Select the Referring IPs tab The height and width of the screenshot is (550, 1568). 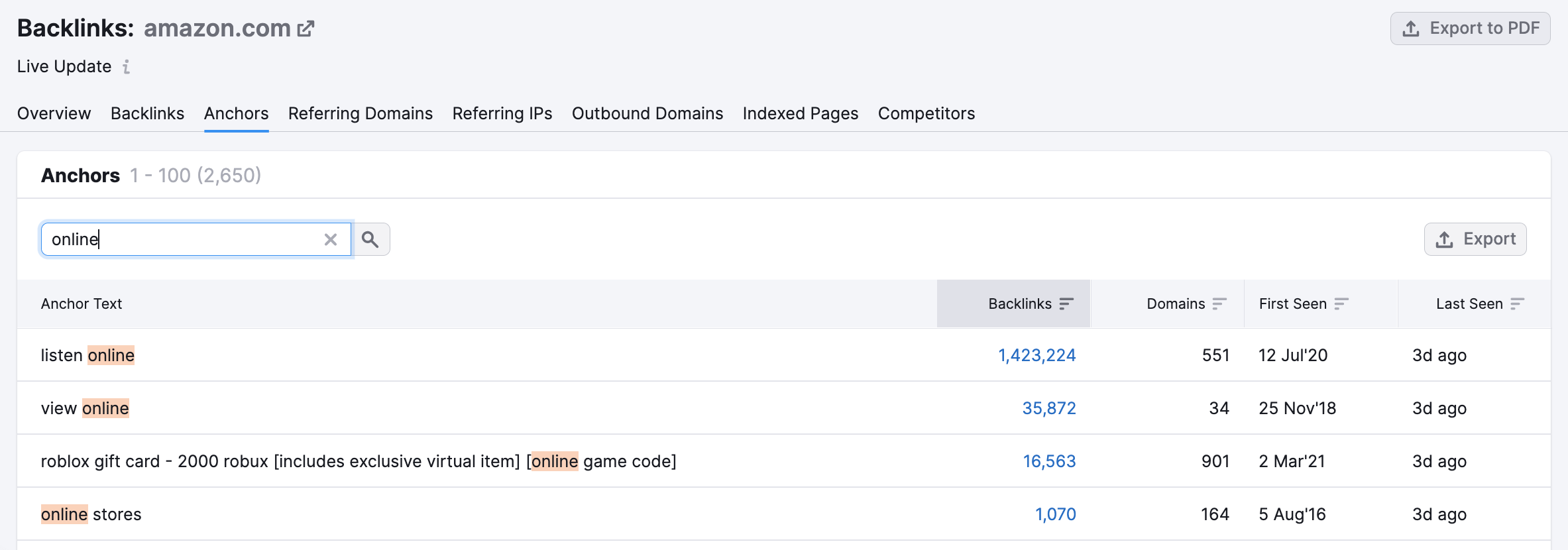(x=502, y=113)
